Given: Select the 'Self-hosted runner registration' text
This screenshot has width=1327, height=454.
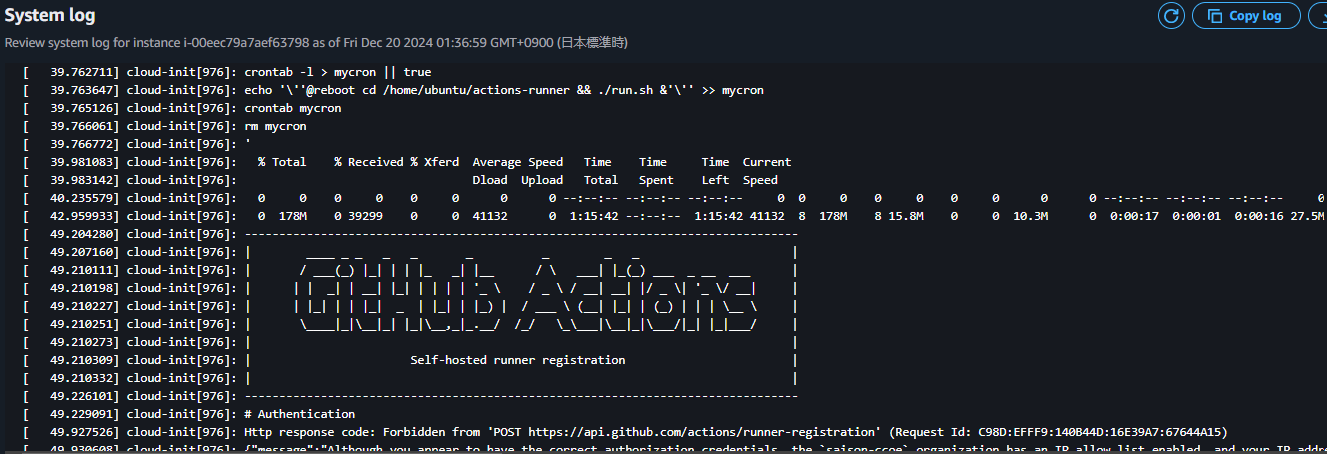Looking at the screenshot, I should [x=518, y=360].
